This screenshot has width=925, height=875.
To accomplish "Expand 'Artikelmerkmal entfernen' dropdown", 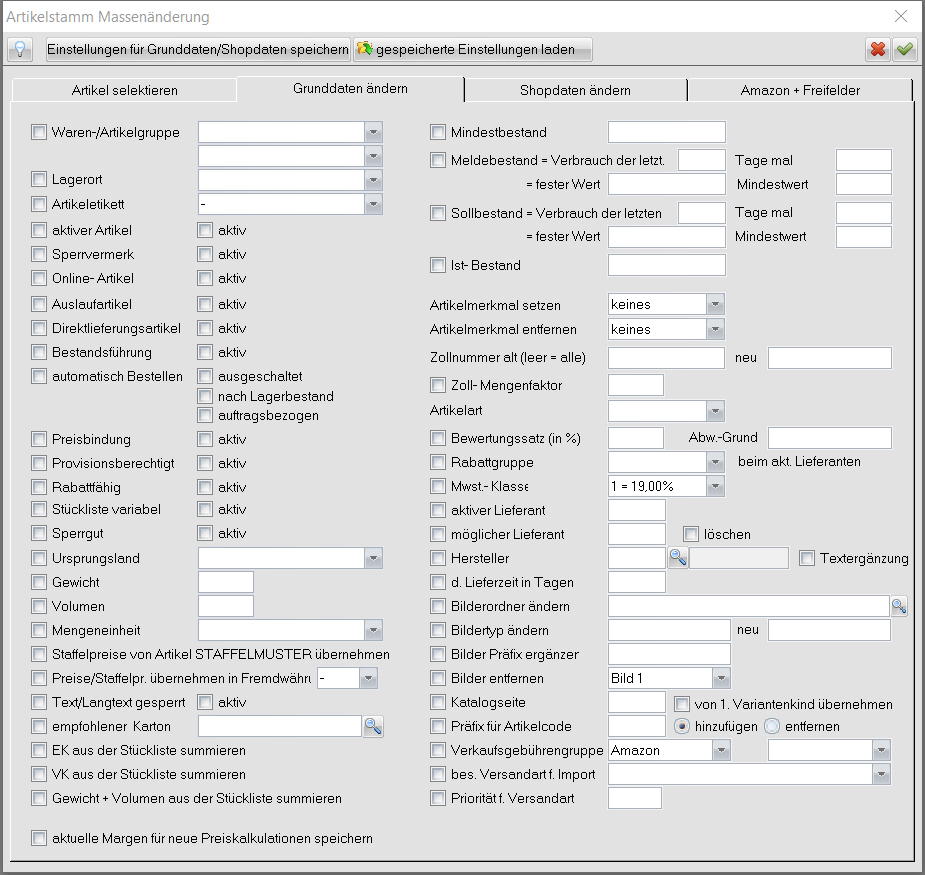I will click(716, 329).
